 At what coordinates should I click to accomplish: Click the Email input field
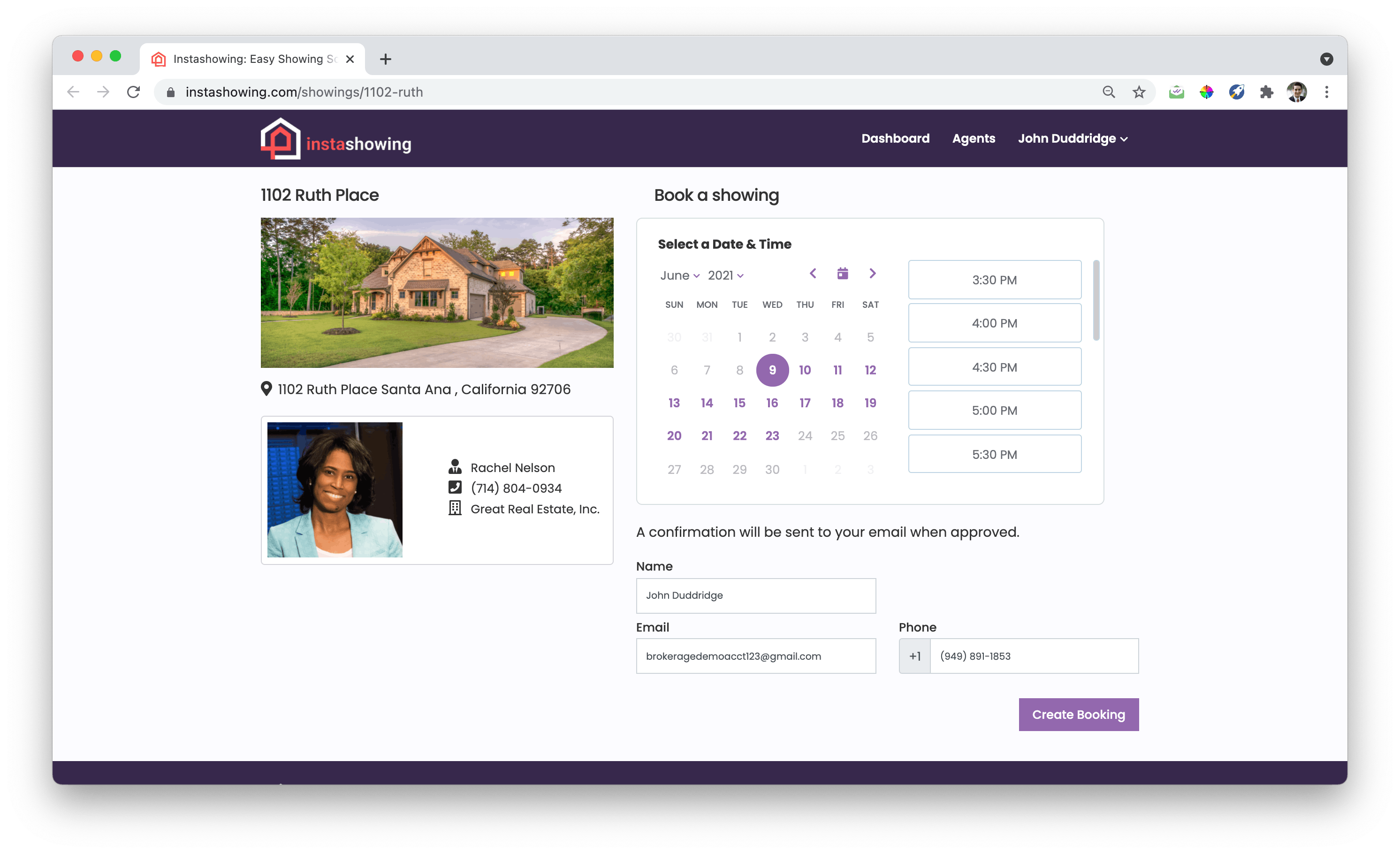(x=756, y=656)
